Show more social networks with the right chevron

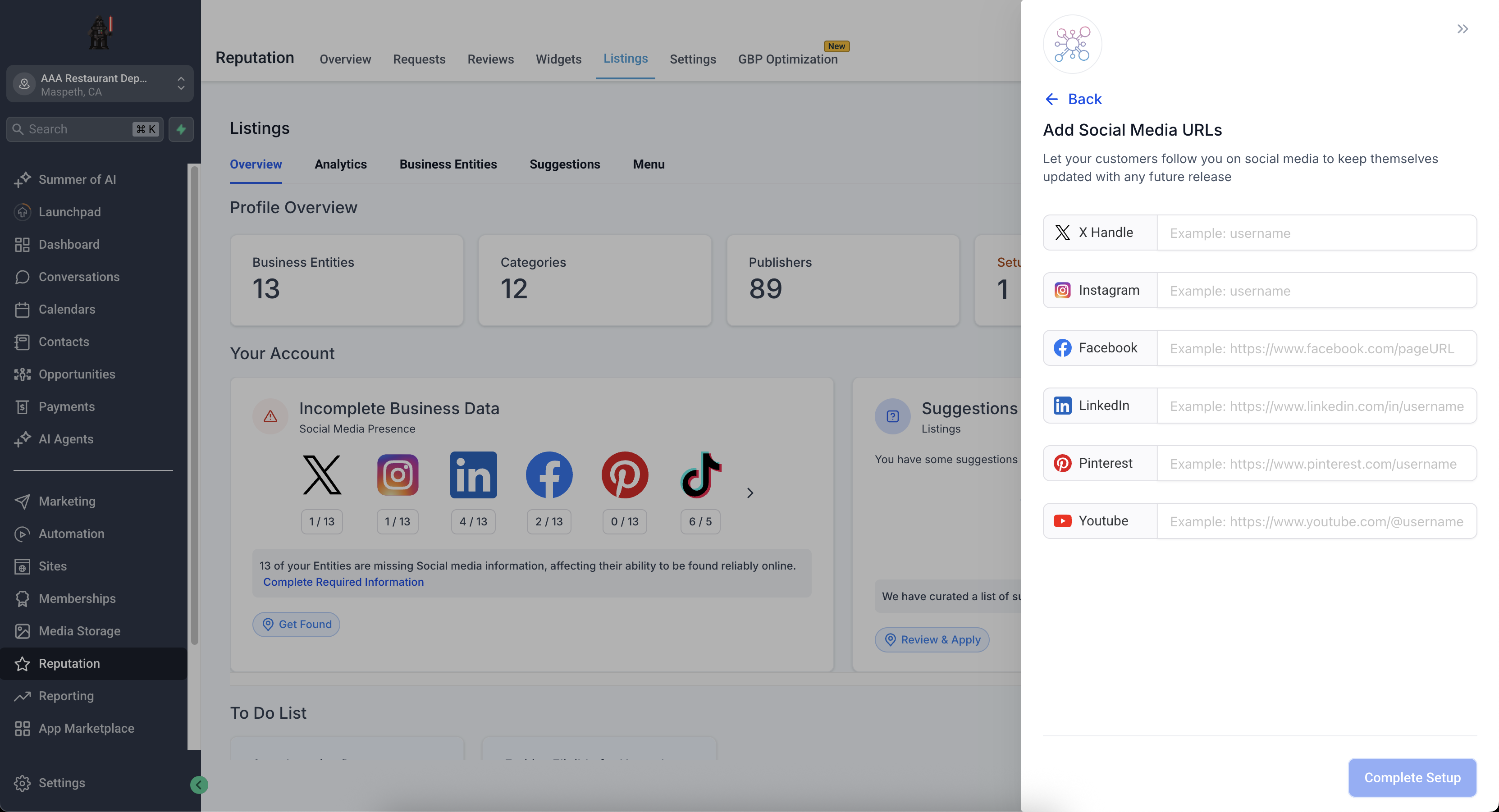749,493
